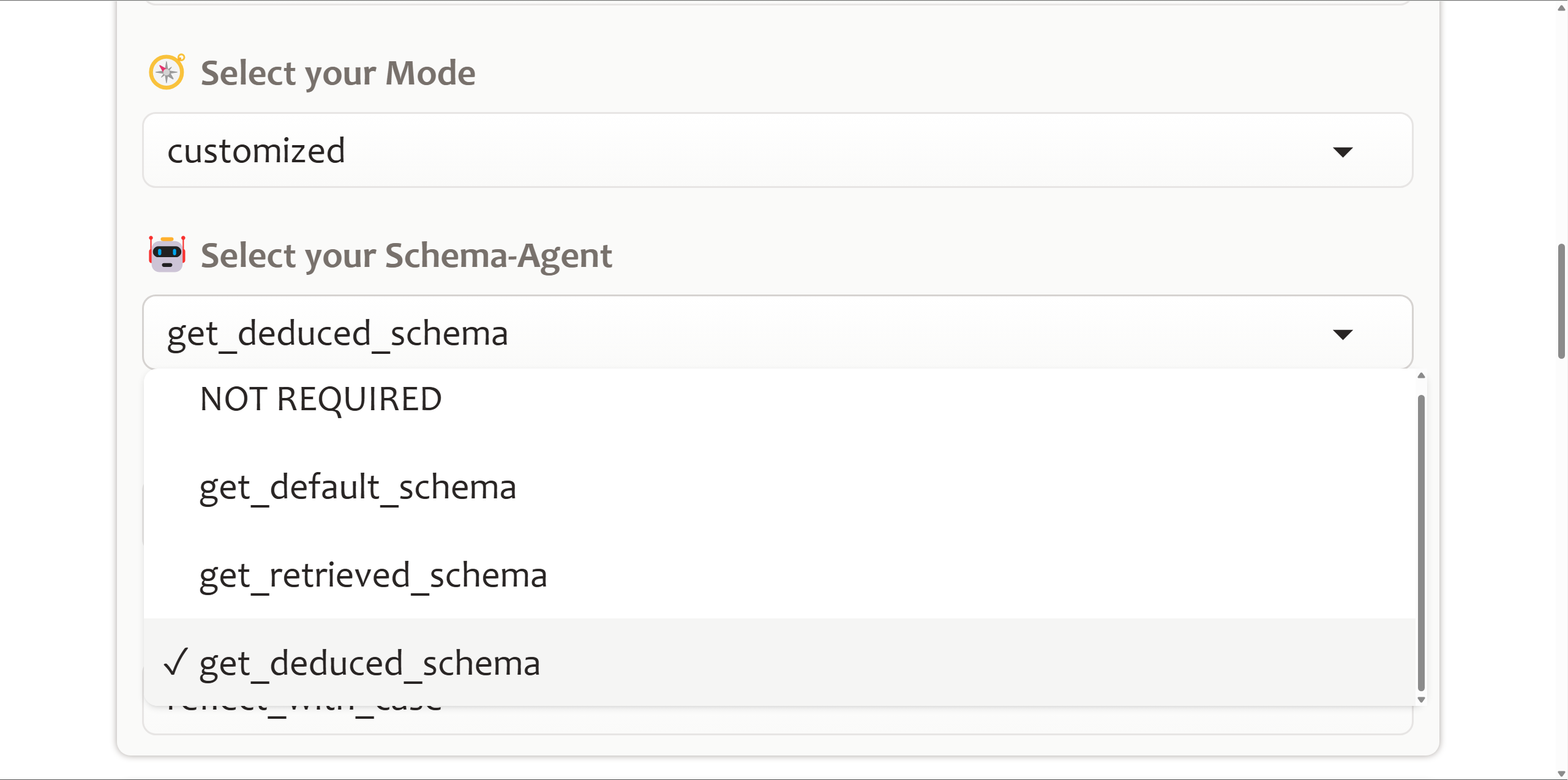Expand the mode dropdown arrow
Viewport: 1568px width, 780px height.
point(1343,152)
